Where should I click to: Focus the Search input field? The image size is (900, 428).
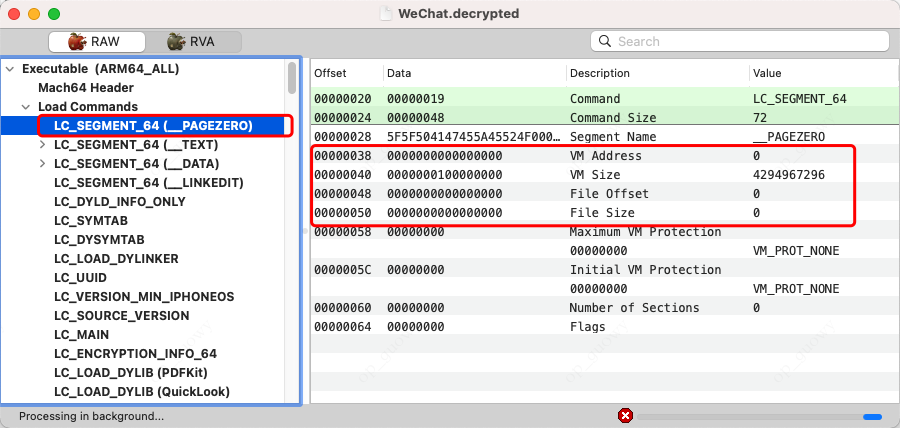coord(740,41)
